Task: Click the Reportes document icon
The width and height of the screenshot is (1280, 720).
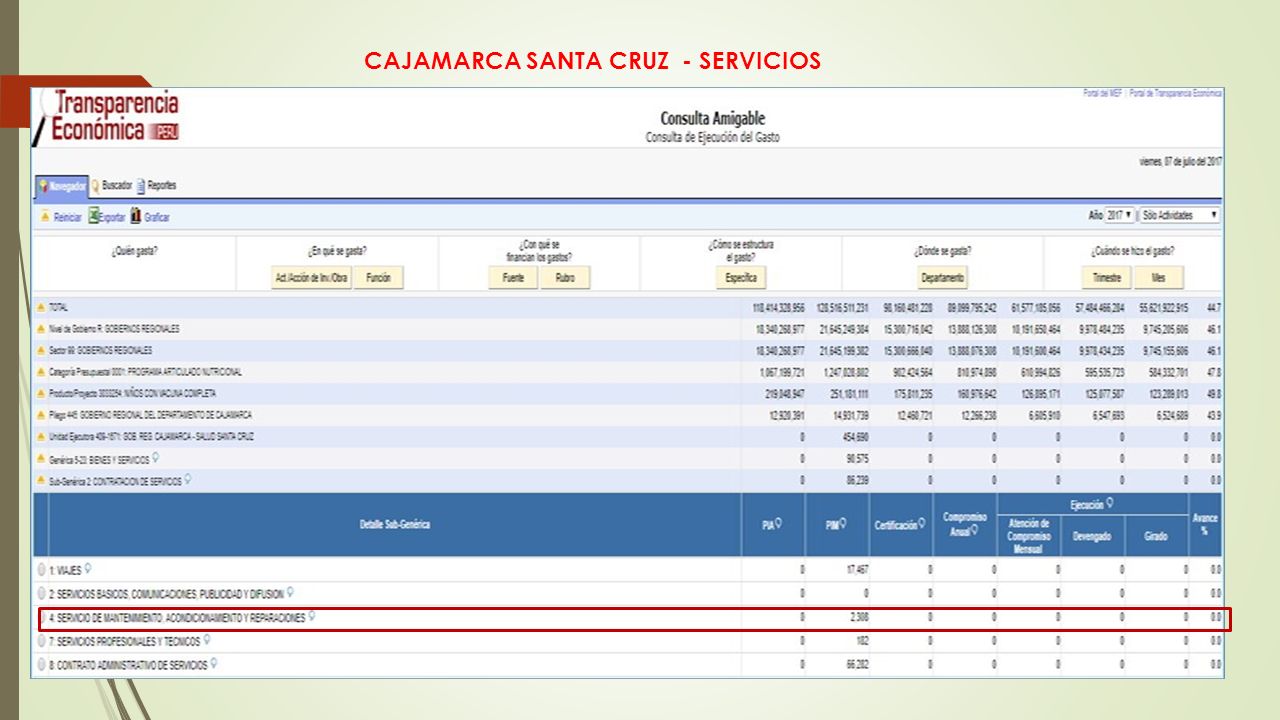Action: coord(141,185)
